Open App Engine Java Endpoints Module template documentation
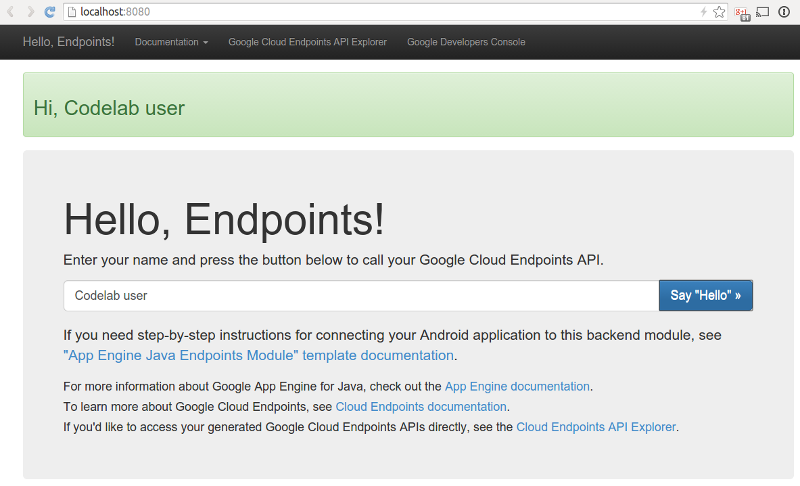This screenshot has height=486, width=800. click(258, 355)
